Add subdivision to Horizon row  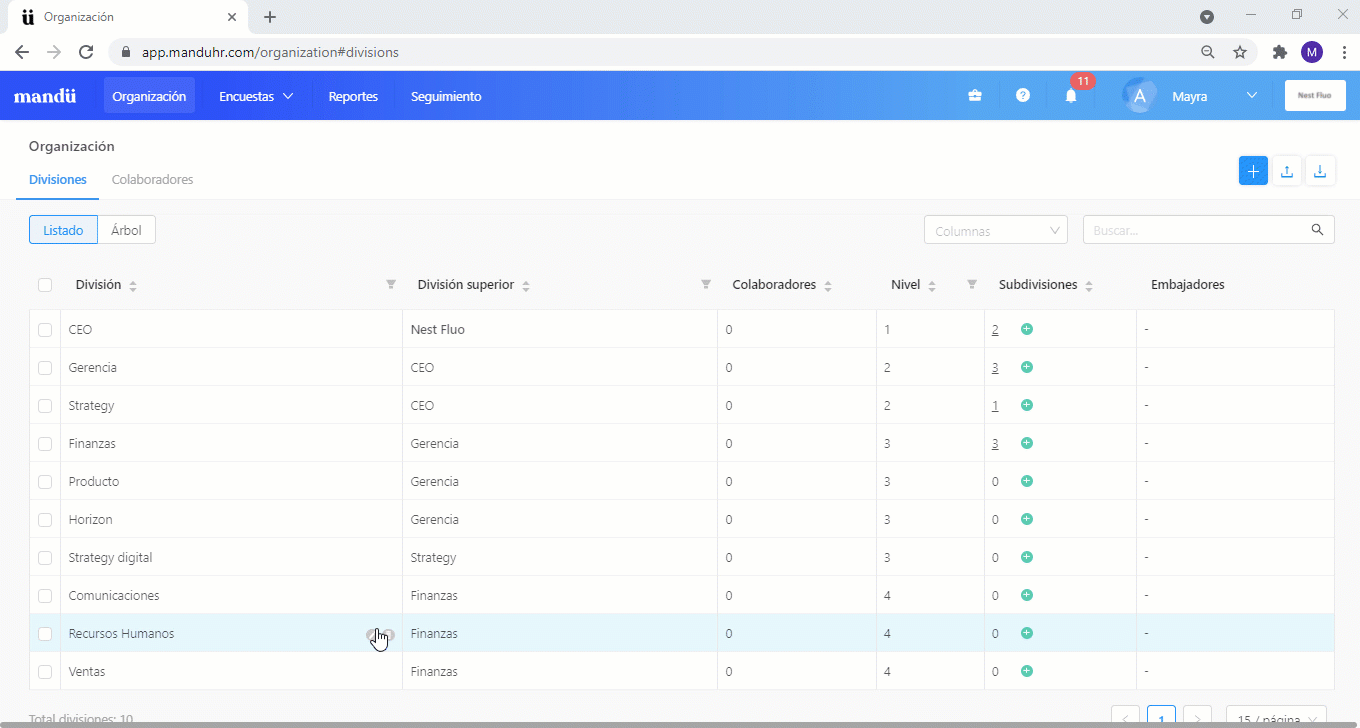pyautogui.click(x=1027, y=519)
